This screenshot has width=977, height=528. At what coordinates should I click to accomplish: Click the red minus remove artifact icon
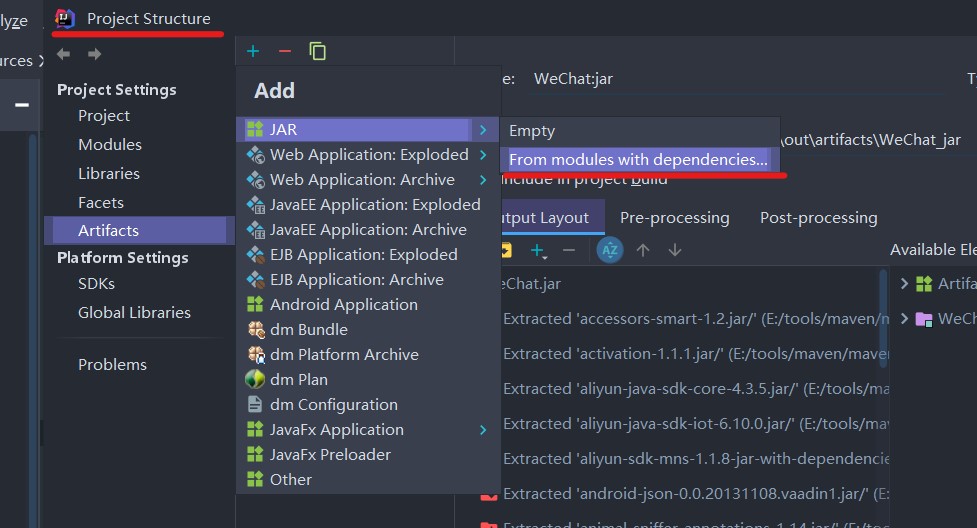(x=284, y=51)
